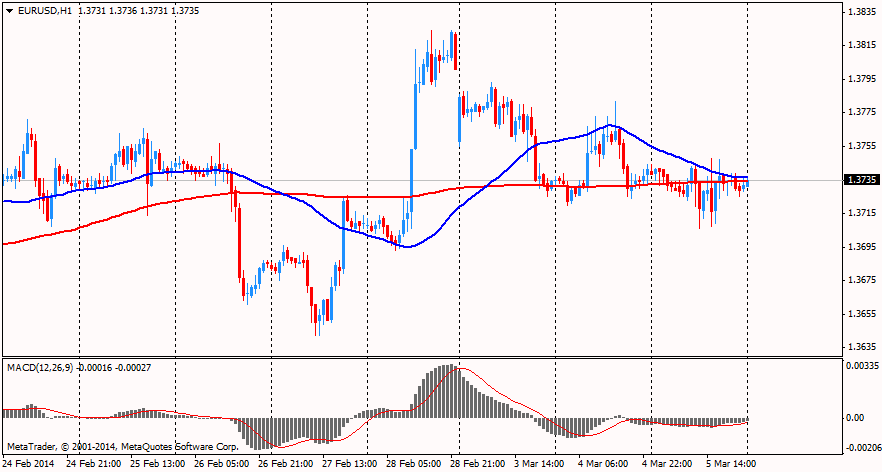
Task: Click the MACD scale value 0.00335
Action: (x=863, y=366)
